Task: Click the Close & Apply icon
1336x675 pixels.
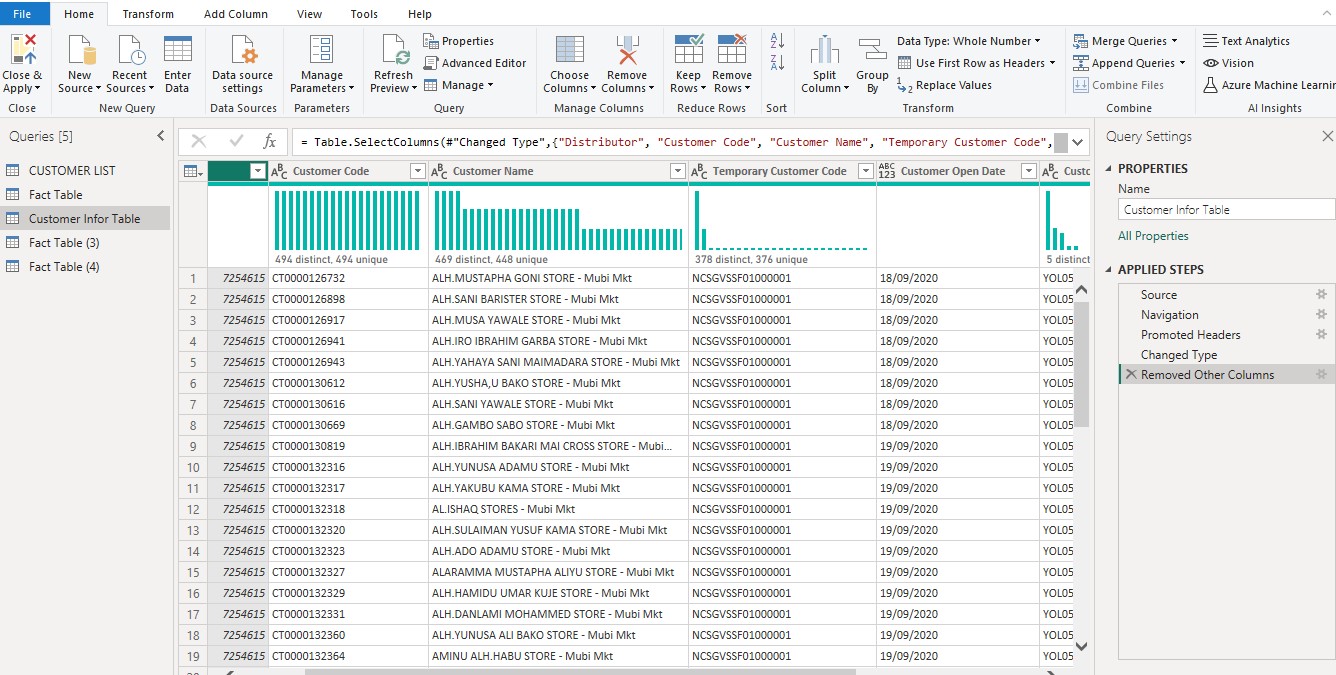Action: pyautogui.click(x=22, y=49)
